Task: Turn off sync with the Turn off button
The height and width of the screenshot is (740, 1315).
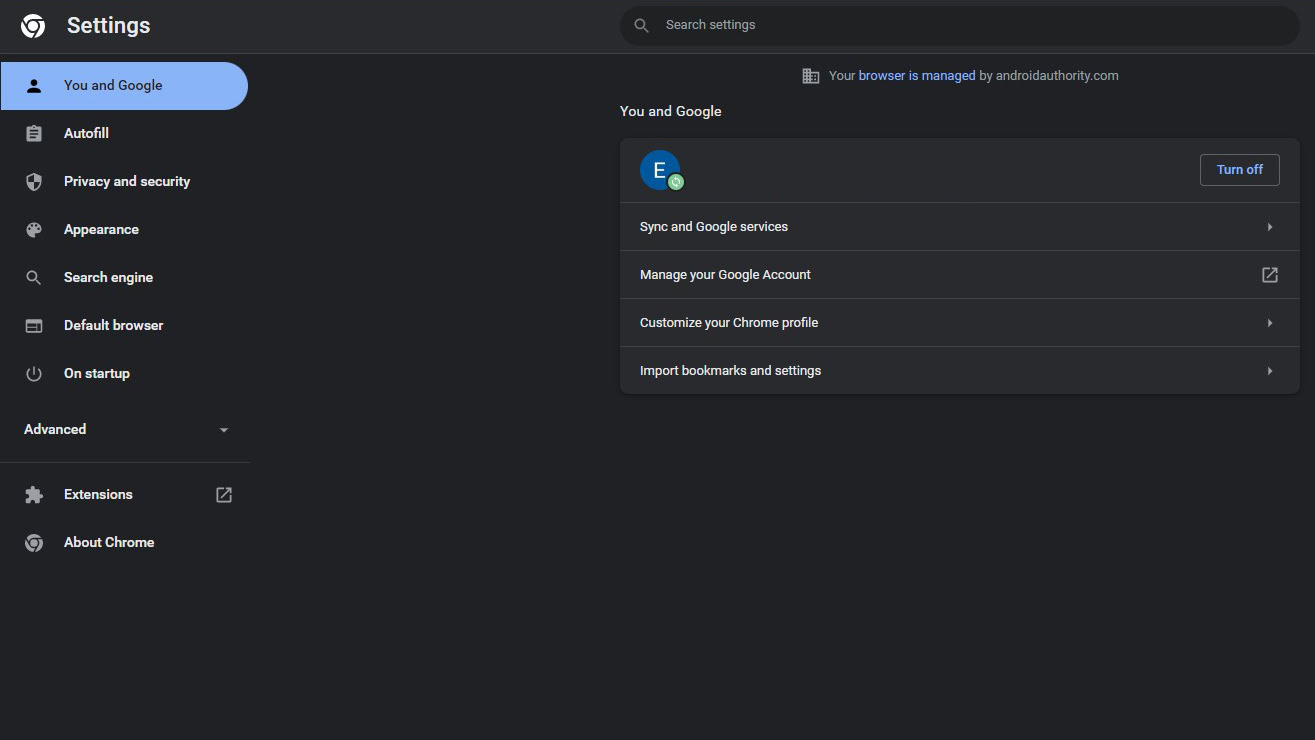Action: 1239,170
